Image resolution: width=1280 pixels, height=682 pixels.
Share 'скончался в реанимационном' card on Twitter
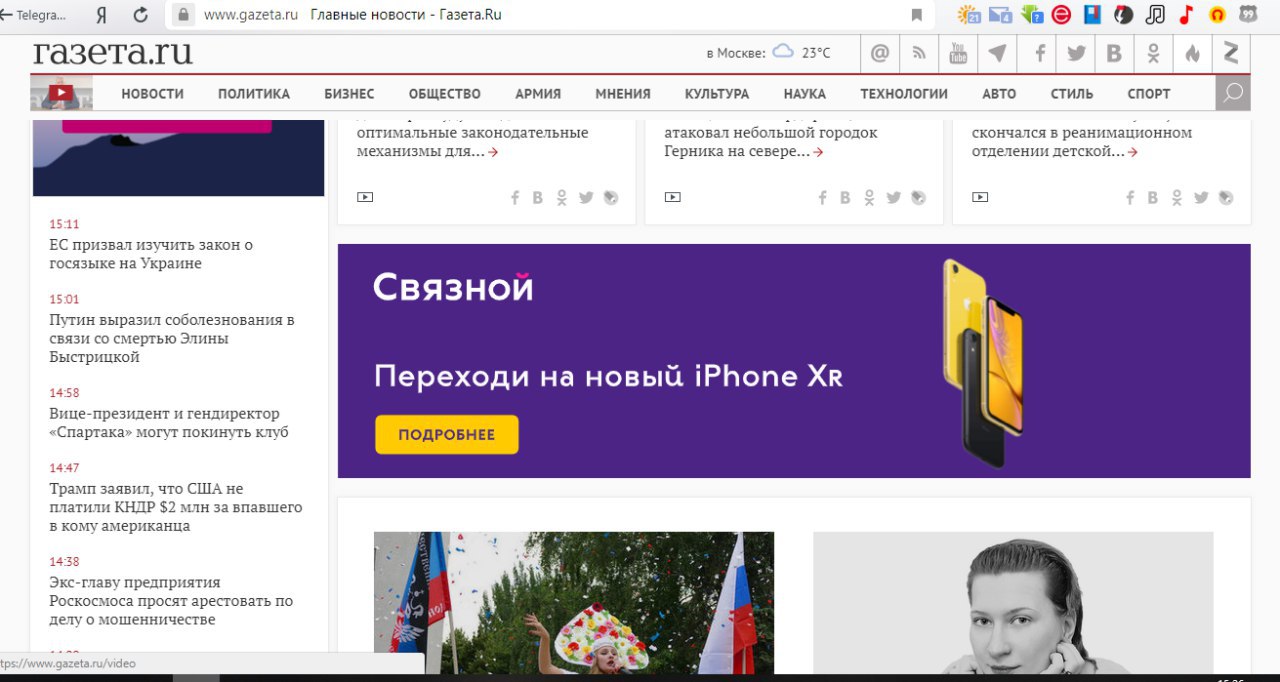tap(1201, 198)
